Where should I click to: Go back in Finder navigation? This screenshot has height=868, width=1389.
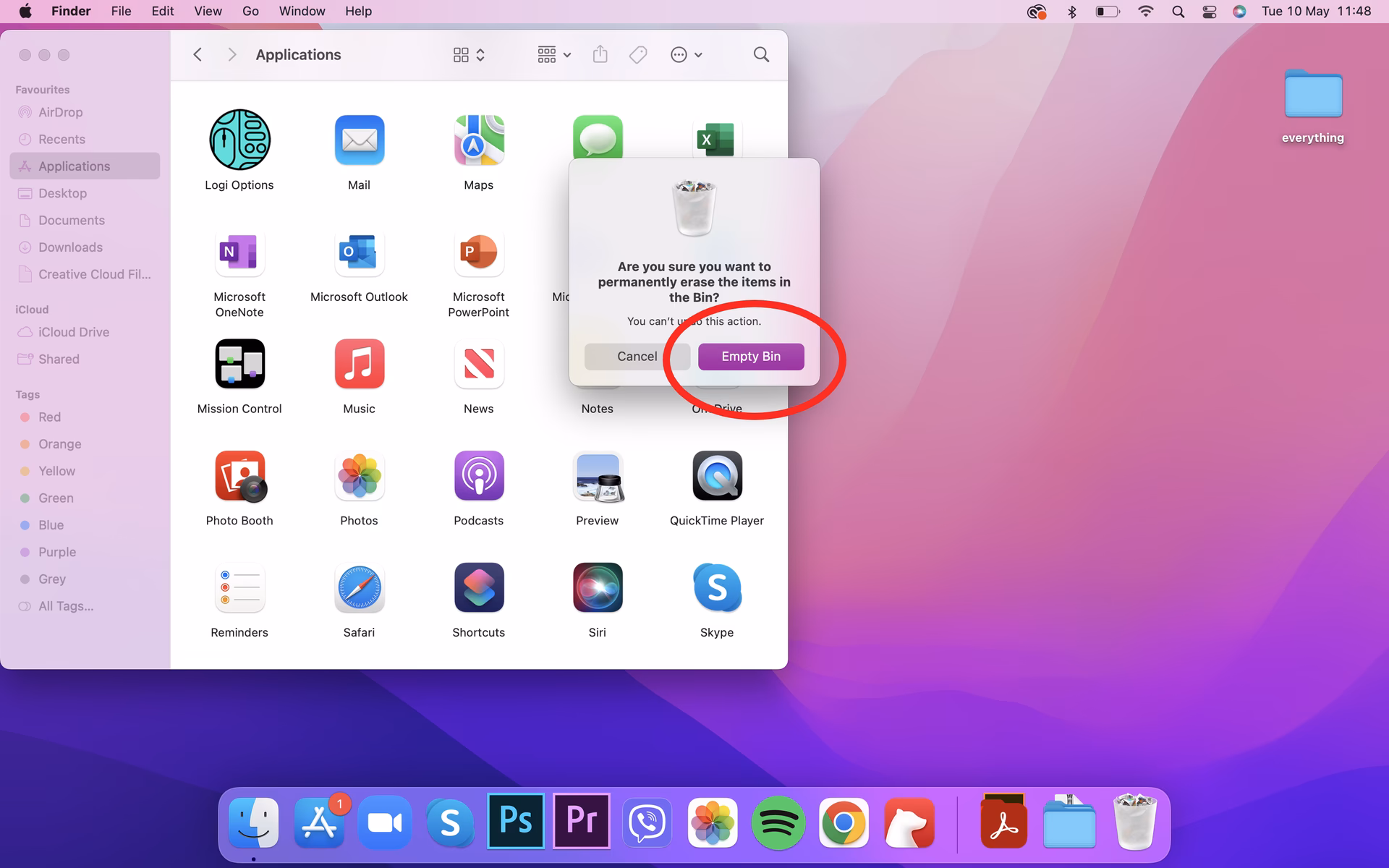coord(197,55)
